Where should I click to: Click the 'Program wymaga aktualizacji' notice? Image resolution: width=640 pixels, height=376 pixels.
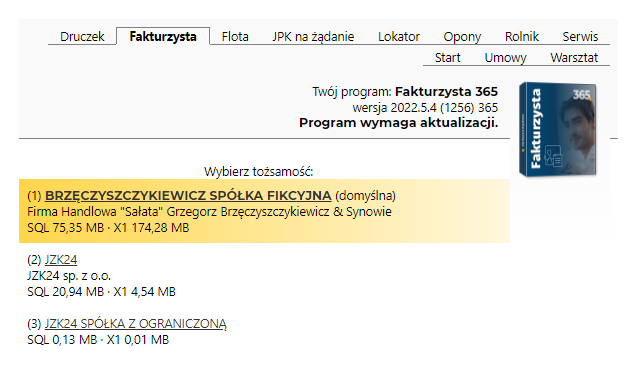click(x=398, y=123)
